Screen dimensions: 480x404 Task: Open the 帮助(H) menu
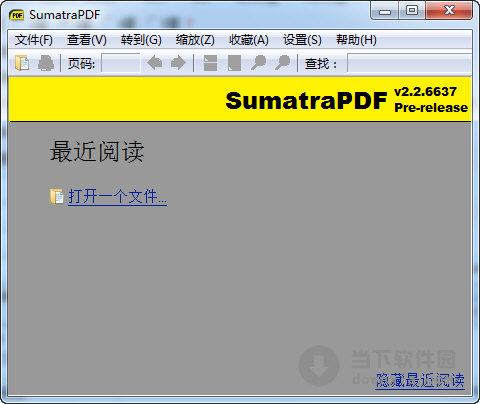[356, 40]
